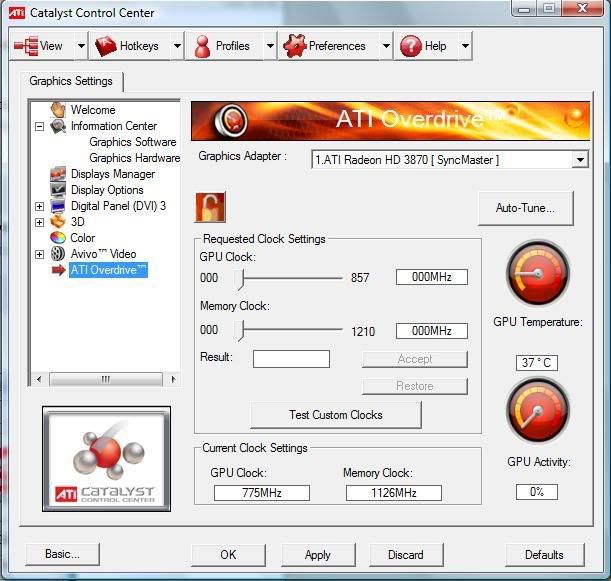
Task: Click the Auto-Tune... button
Action: (525, 208)
